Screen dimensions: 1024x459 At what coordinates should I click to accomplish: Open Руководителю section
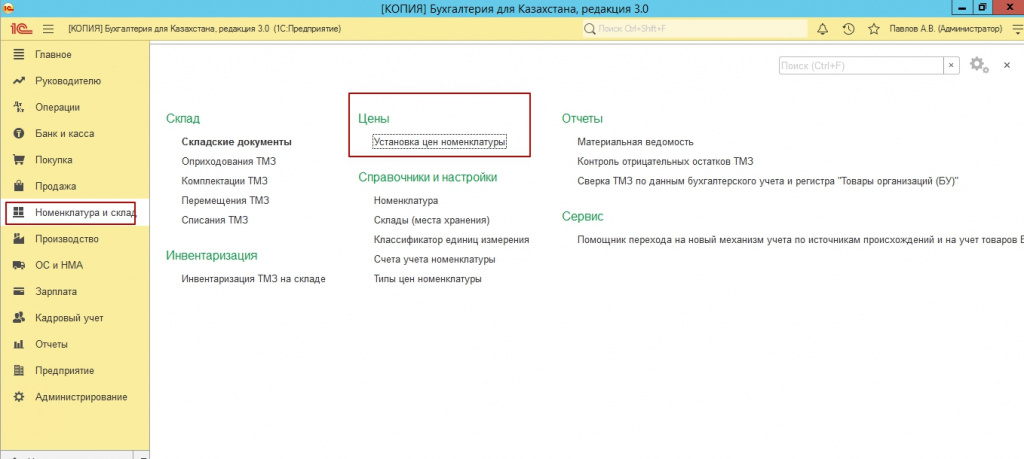(68, 81)
